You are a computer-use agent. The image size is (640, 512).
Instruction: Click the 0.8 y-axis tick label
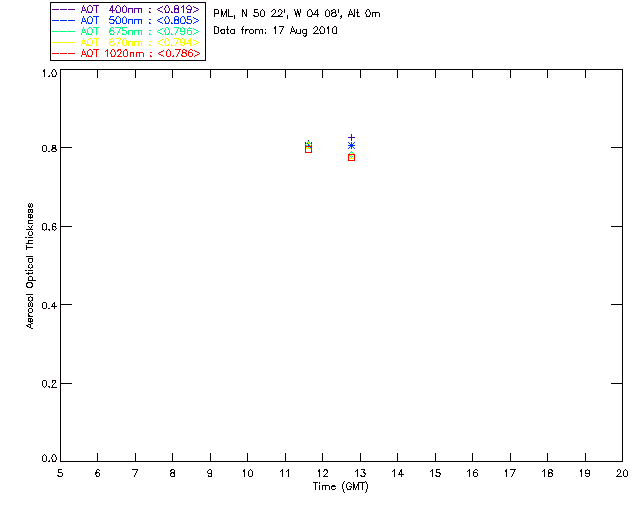click(49, 148)
